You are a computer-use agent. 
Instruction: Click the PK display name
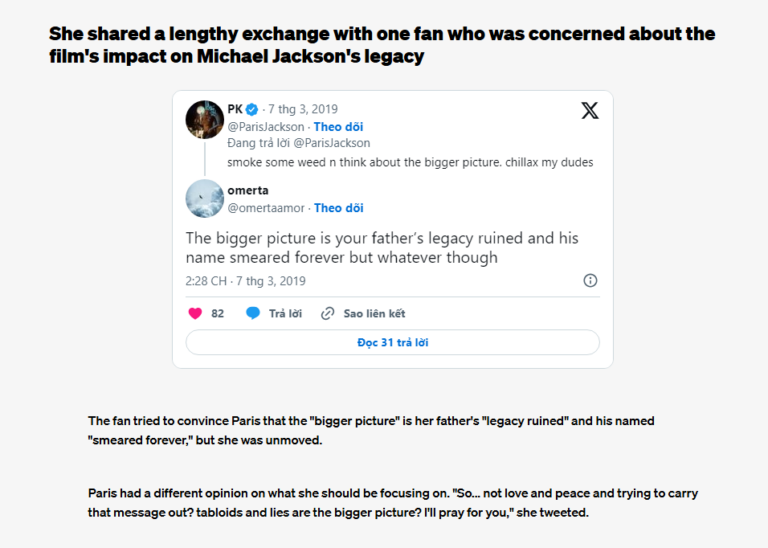pos(235,109)
